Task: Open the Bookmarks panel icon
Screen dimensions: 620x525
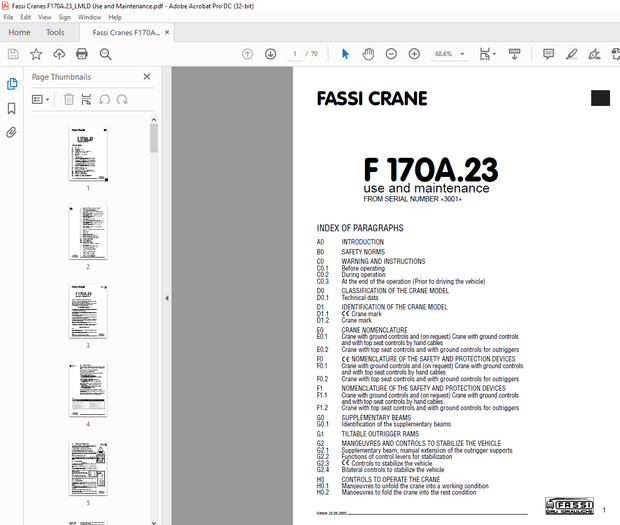Action: [11, 108]
